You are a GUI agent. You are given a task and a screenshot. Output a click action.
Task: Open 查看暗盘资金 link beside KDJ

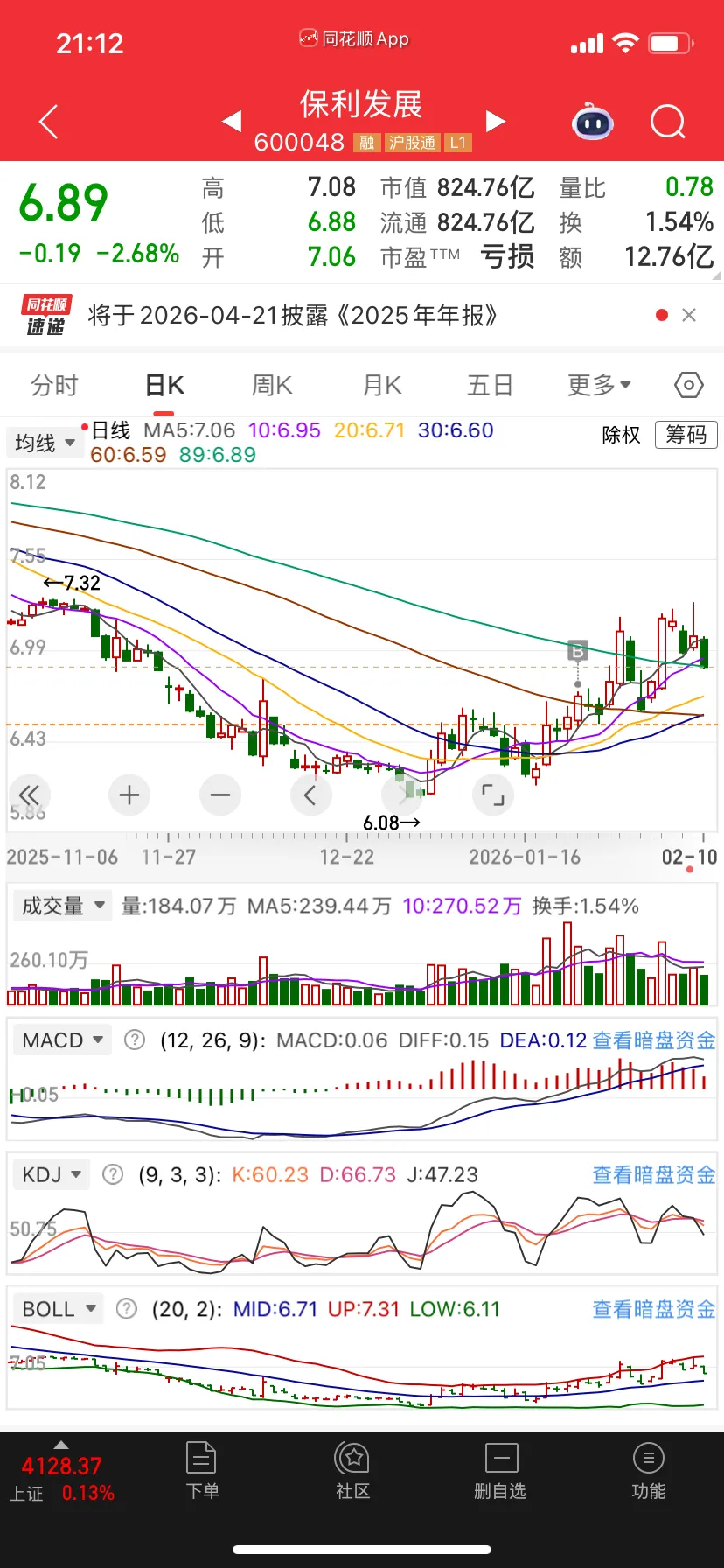tap(654, 1174)
